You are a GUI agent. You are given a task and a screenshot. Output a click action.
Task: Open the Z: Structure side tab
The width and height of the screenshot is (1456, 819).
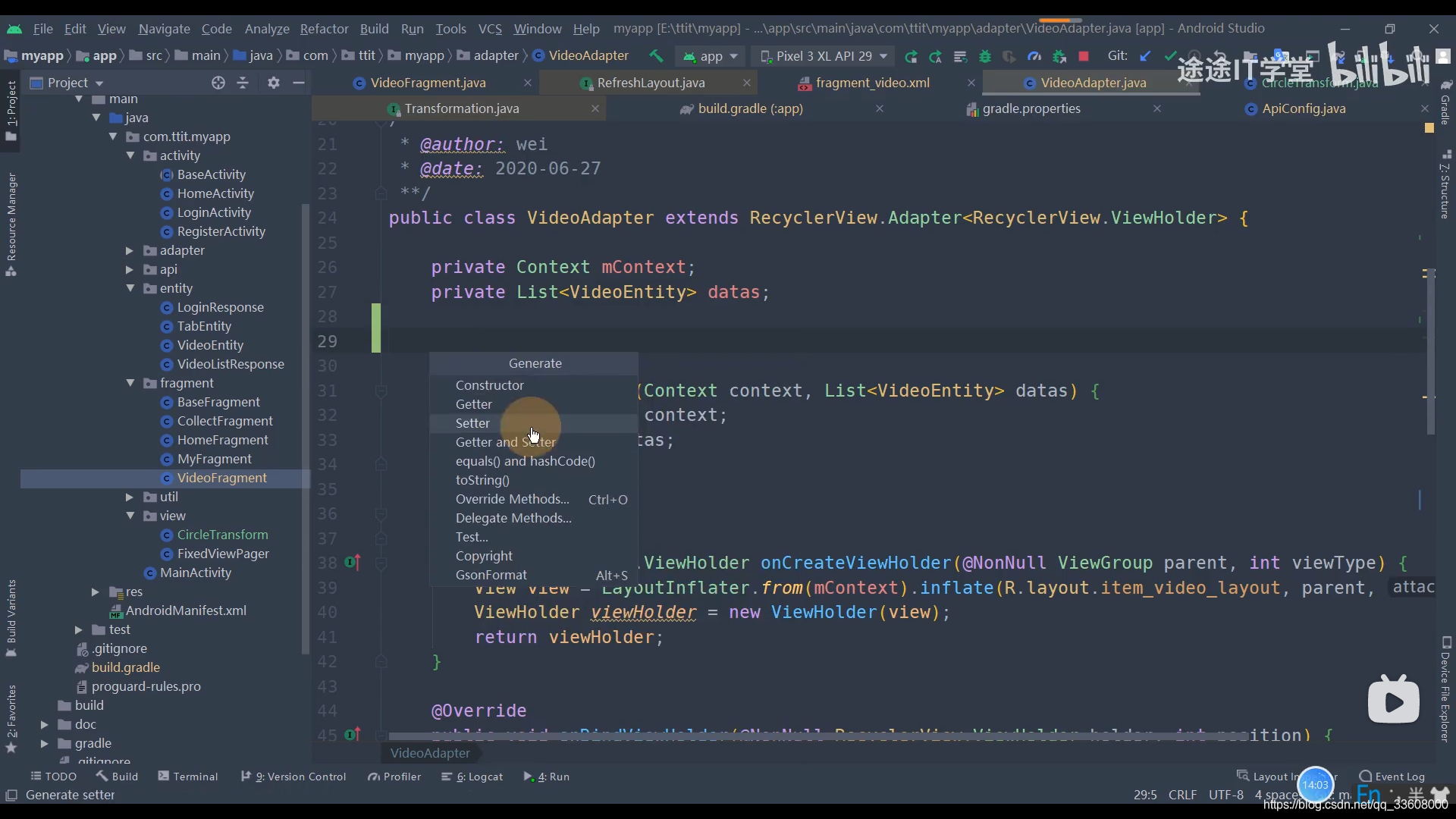(x=1445, y=186)
